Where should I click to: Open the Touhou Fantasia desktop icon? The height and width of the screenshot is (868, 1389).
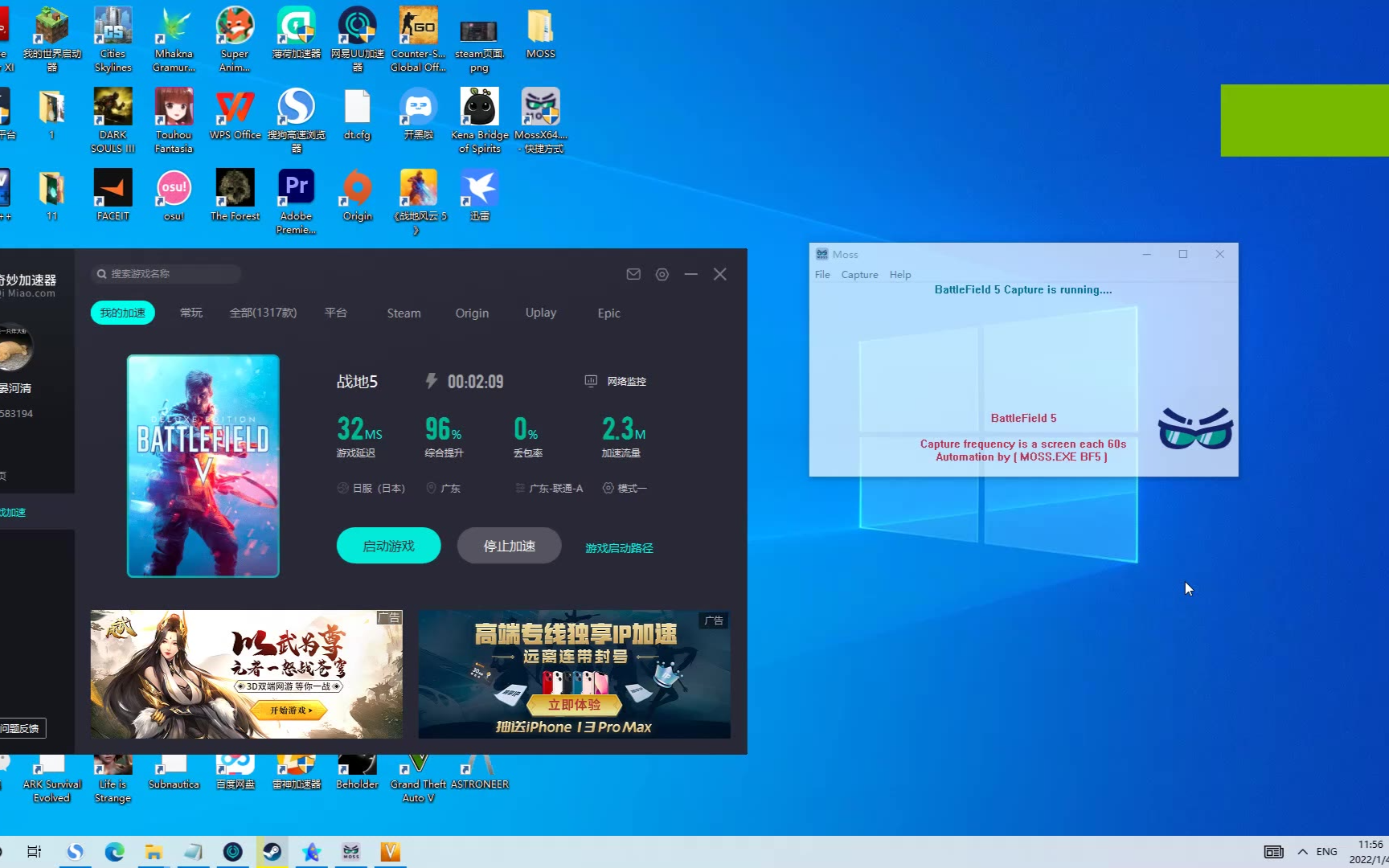coord(174,121)
